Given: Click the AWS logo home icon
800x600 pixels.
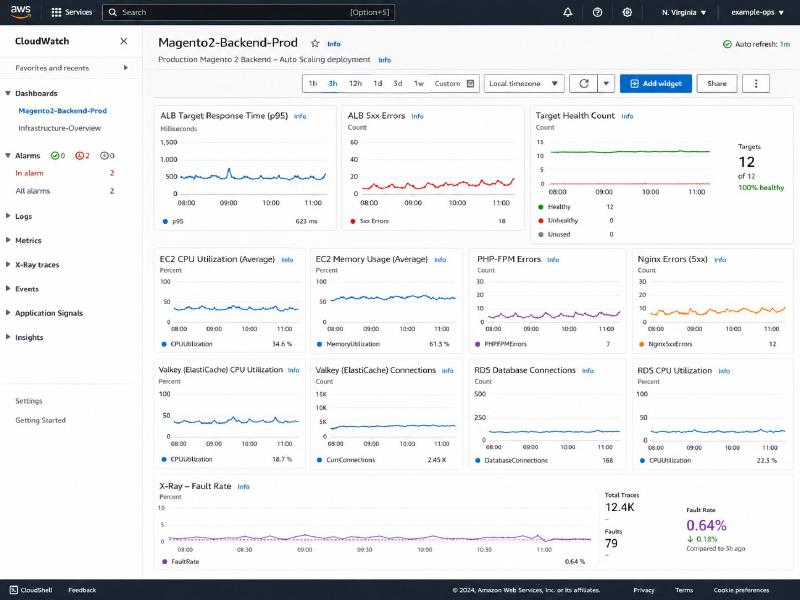Looking at the screenshot, I should click(x=20, y=12).
